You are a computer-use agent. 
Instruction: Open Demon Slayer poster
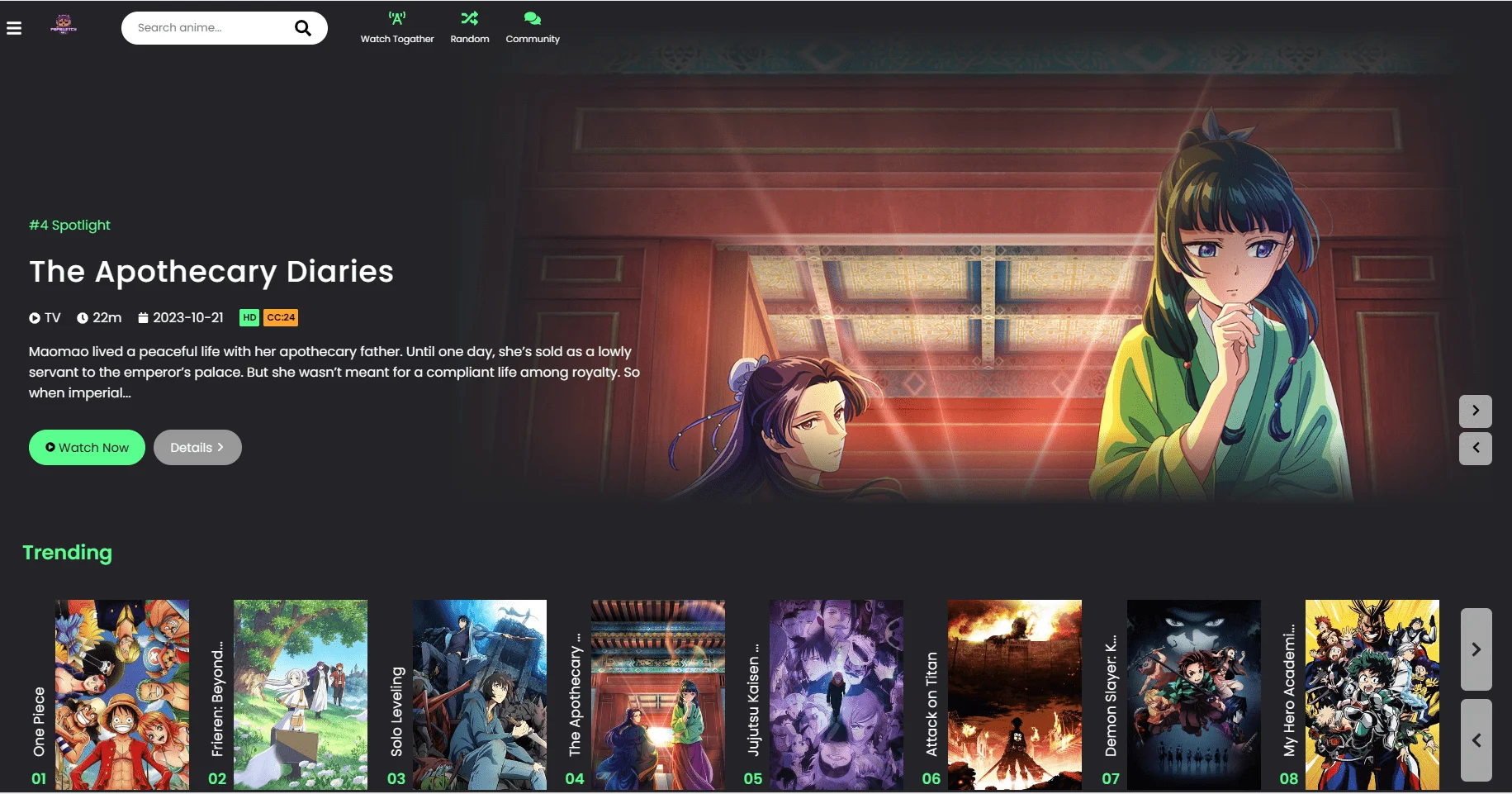(x=1194, y=695)
